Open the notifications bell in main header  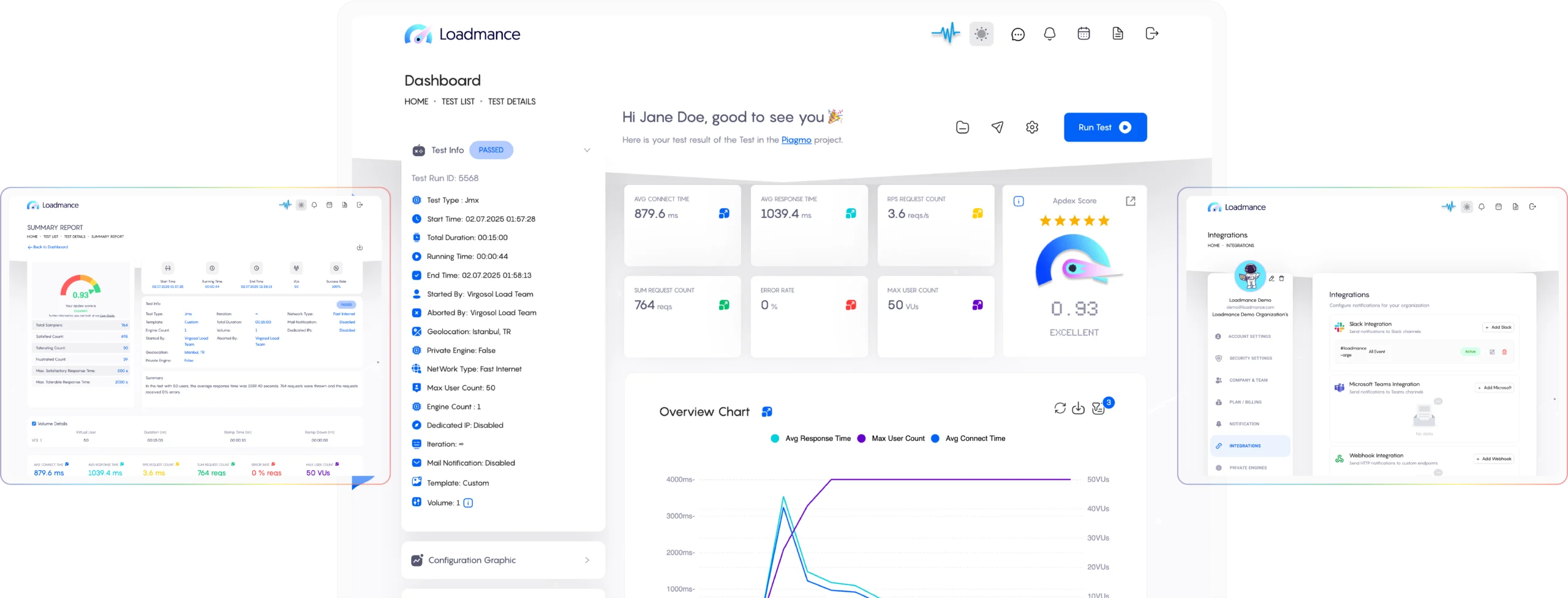[x=1049, y=34]
